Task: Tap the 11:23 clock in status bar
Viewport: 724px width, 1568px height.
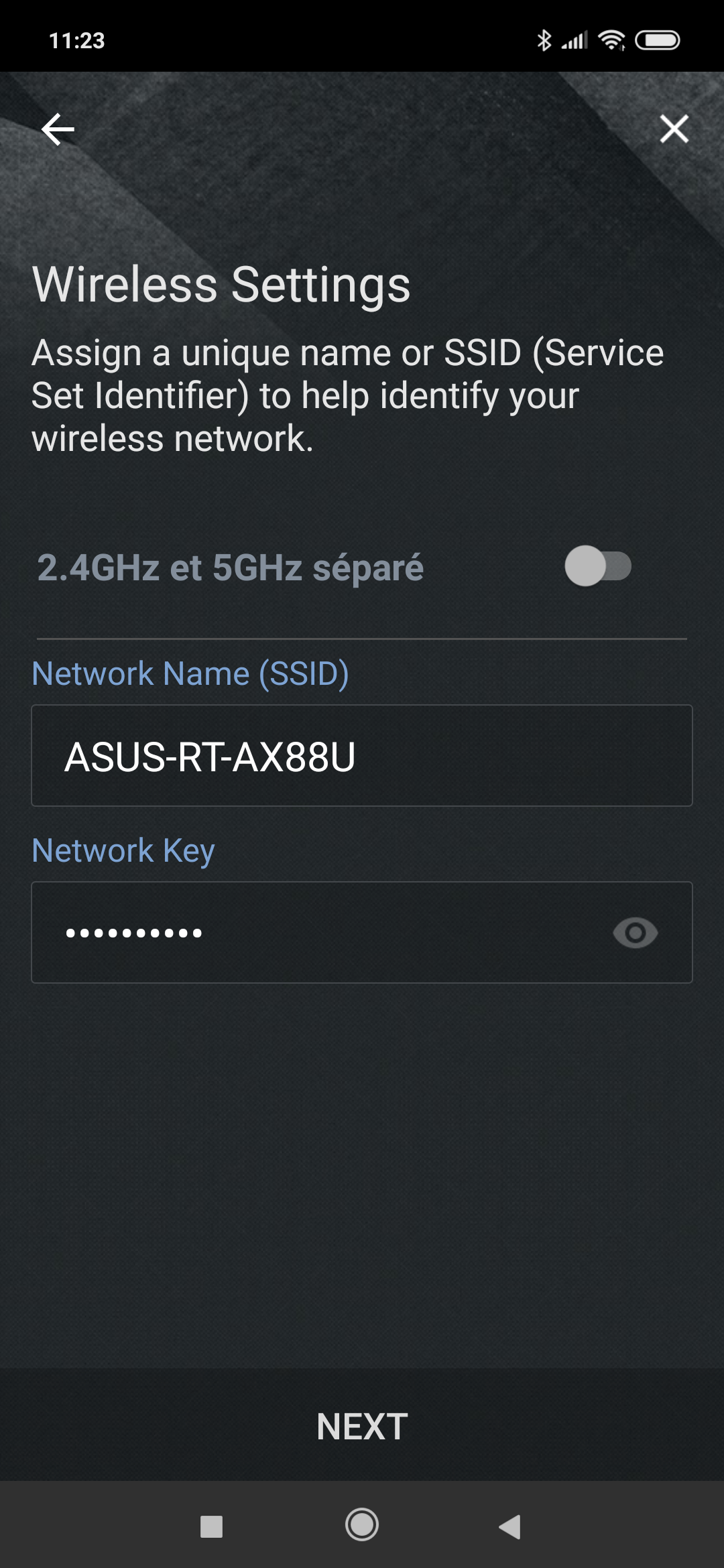Action: (x=77, y=41)
